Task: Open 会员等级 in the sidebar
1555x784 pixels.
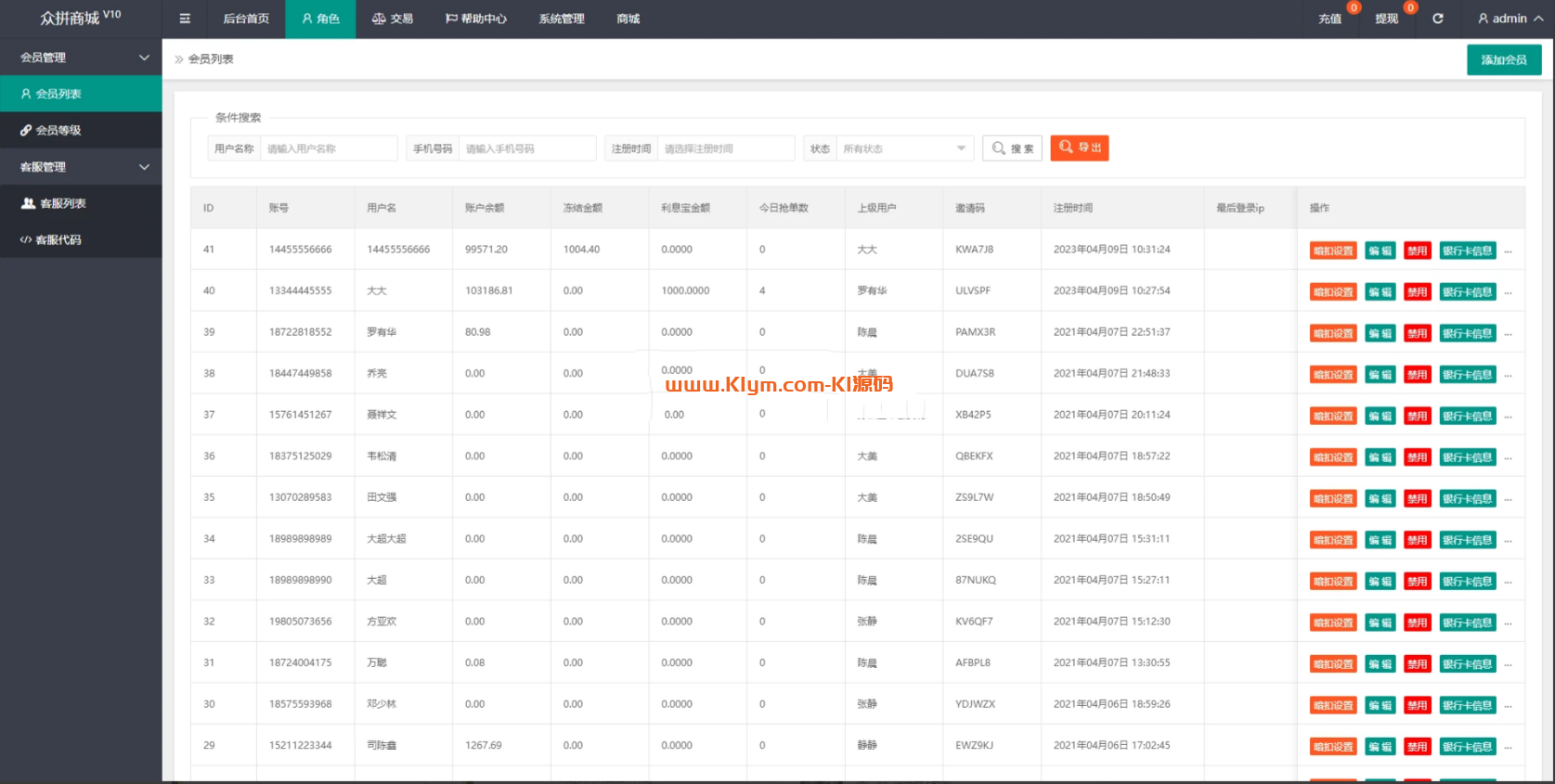Action: [x=58, y=131]
